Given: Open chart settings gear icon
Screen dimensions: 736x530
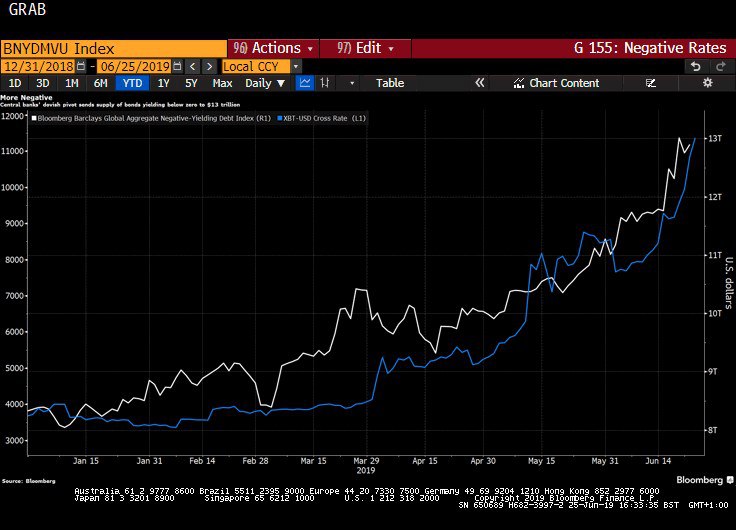Looking at the screenshot, I should coord(707,83).
